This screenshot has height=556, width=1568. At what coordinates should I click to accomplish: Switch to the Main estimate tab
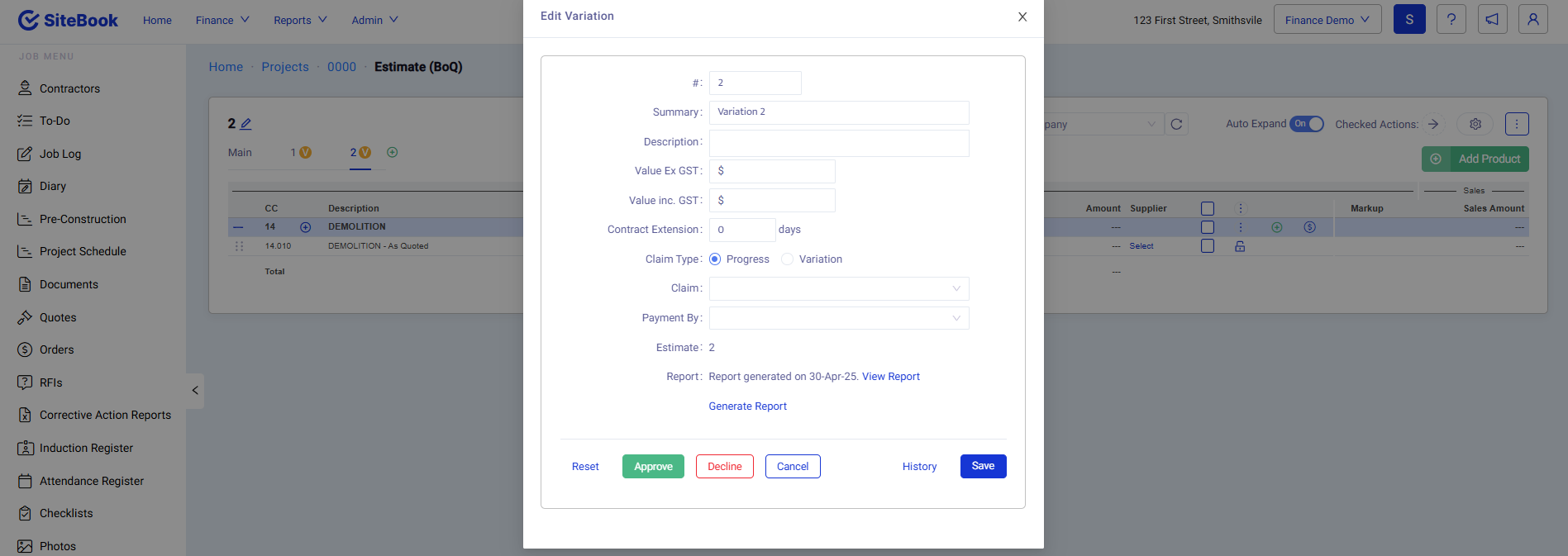pyautogui.click(x=240, y=153)
